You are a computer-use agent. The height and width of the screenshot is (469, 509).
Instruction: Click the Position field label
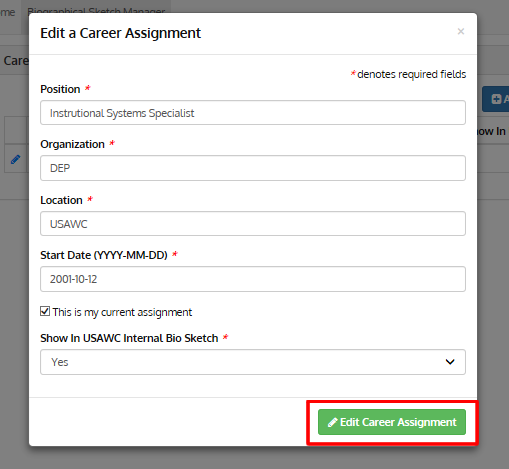pos(60,89)
